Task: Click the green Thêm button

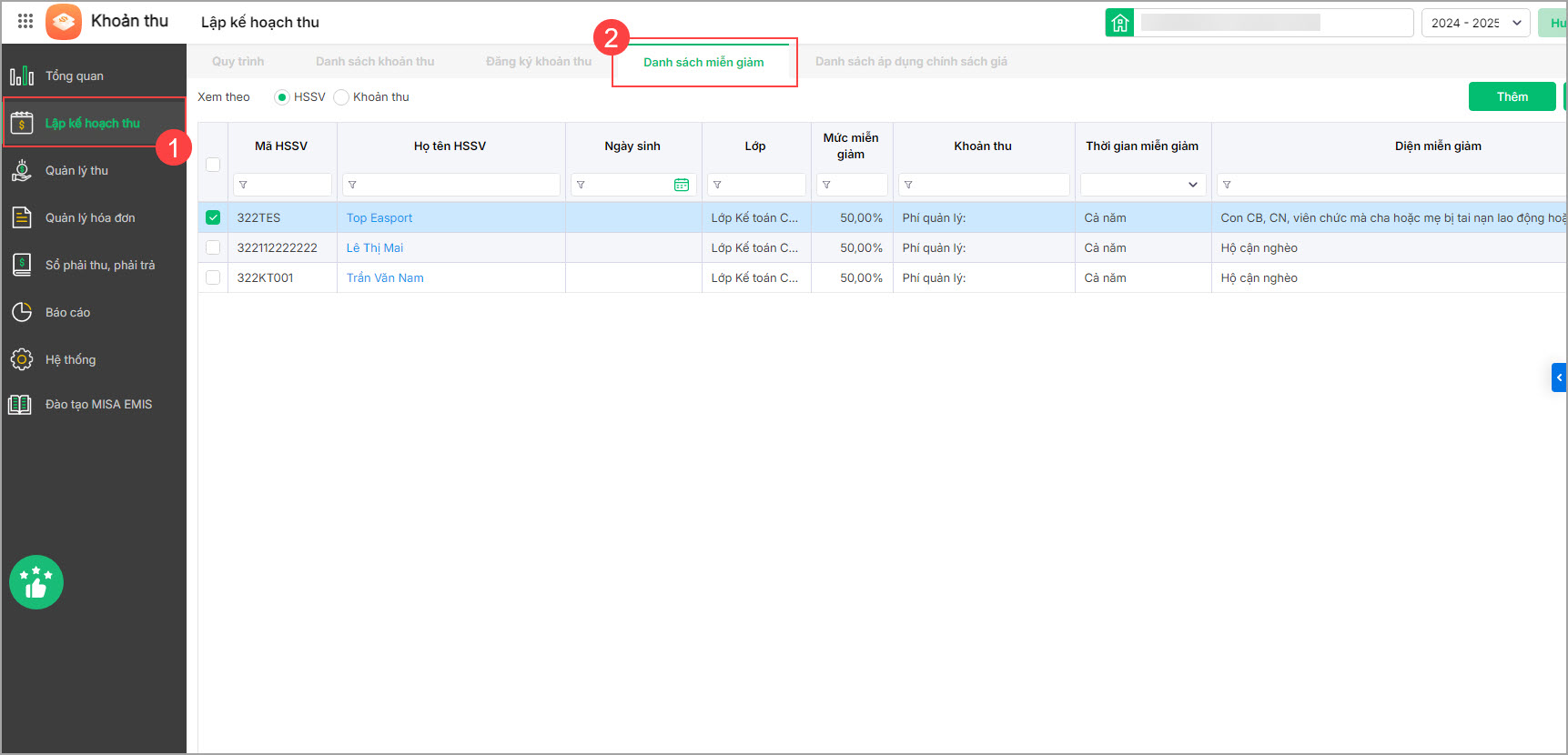Action: click(1512, 96)
